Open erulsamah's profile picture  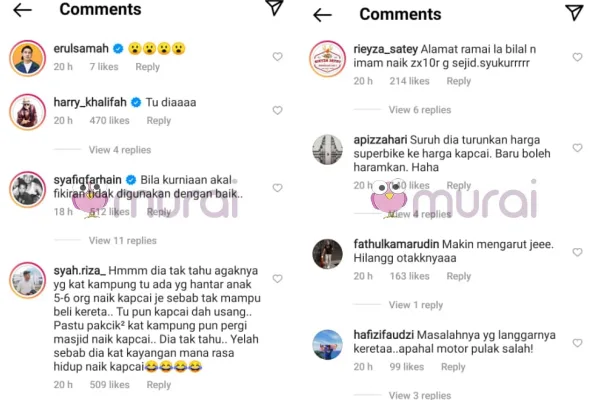27,58
